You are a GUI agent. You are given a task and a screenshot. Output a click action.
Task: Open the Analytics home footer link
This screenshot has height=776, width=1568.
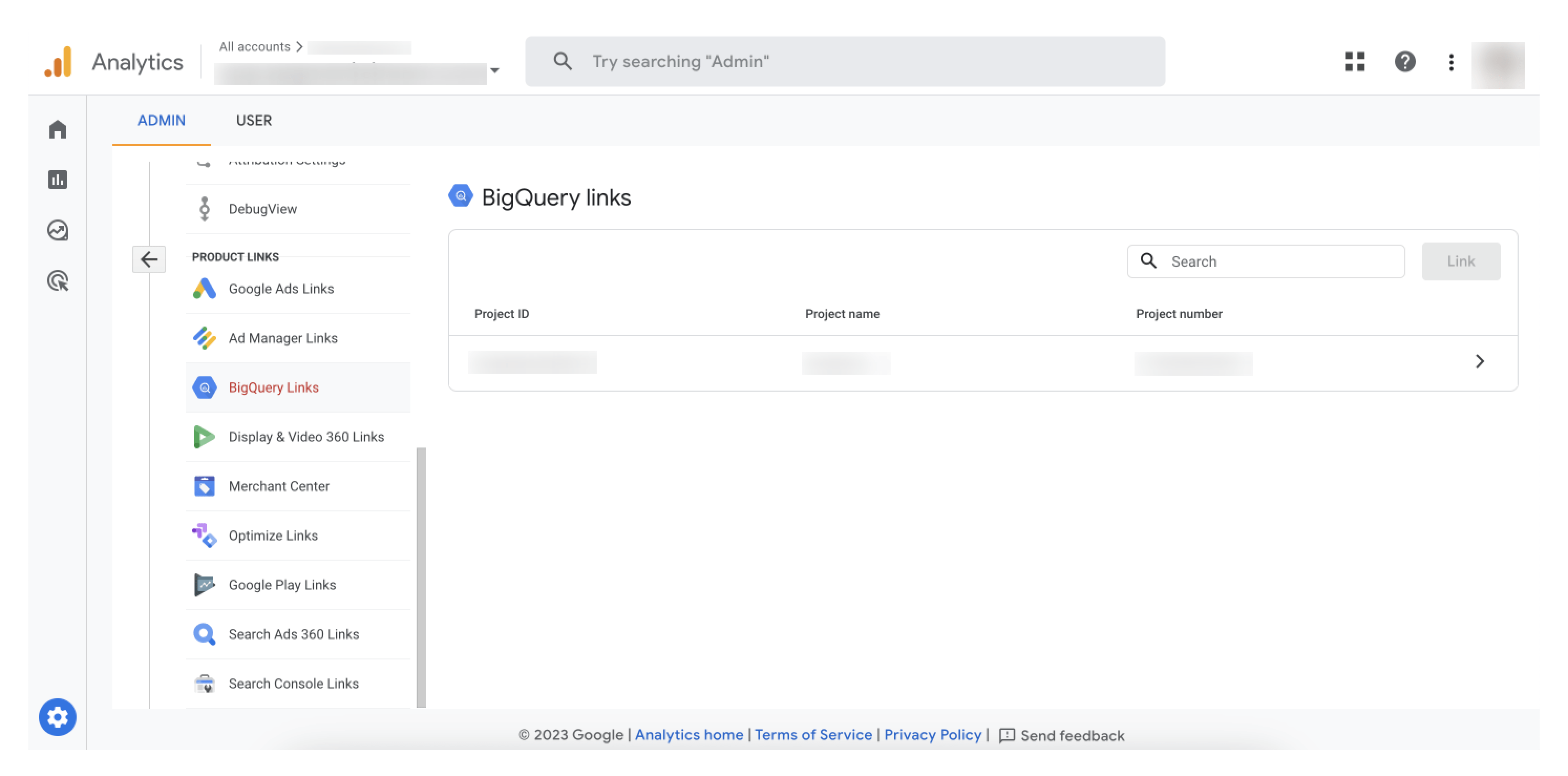(688, 735)
